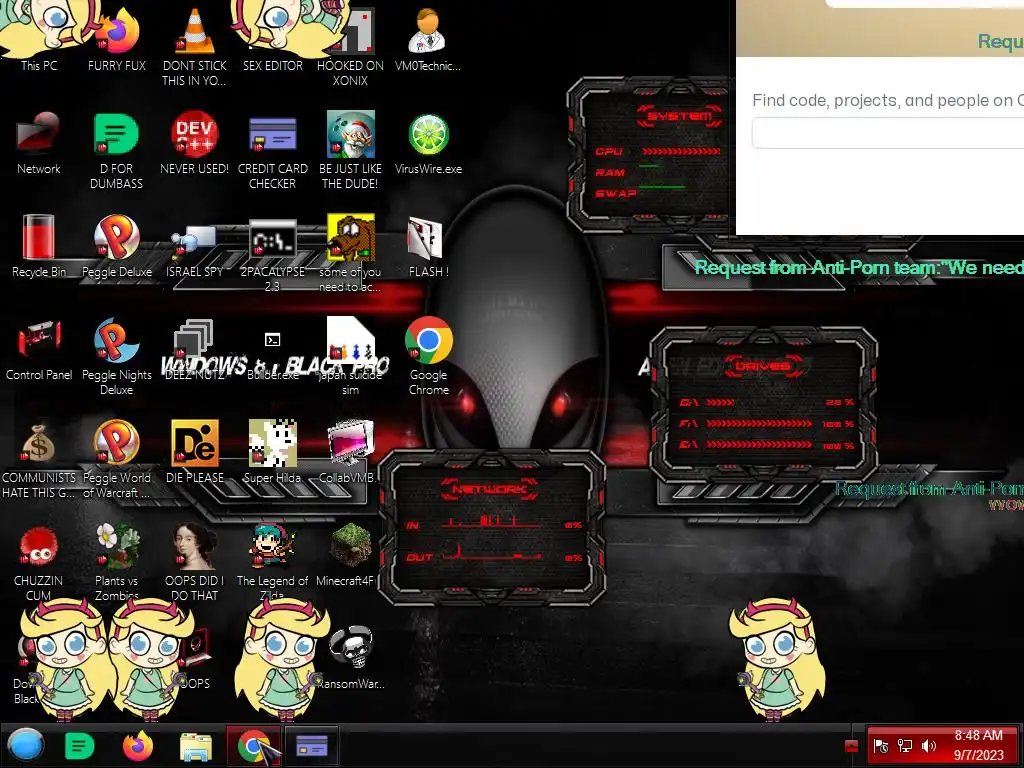Image resolution: width=1024 pixels, height=768 pixels.
Task: Click the DRIVES widget header
Action: coord(763,366)
